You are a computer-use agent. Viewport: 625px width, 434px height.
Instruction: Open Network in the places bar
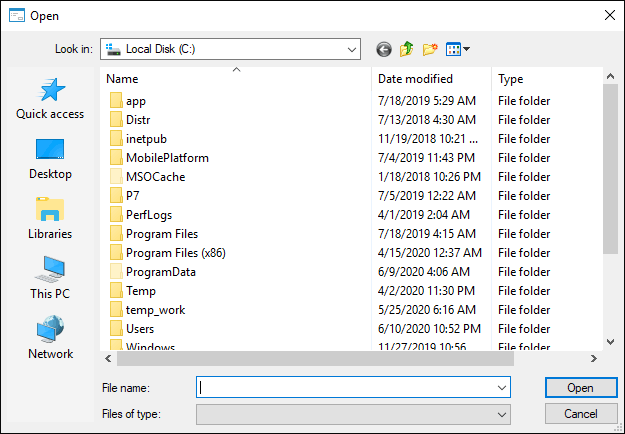[x=50, y=339]
